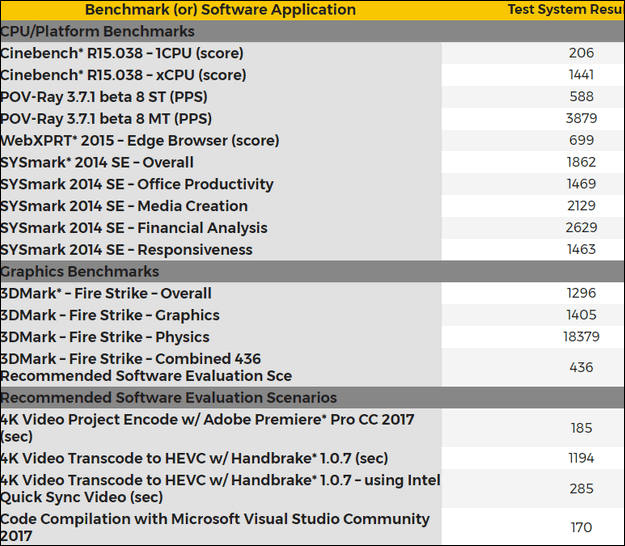
Task: Select the 'SYSmark 2014 SE – Financial Analysis' label
Action: pos(134,228)
